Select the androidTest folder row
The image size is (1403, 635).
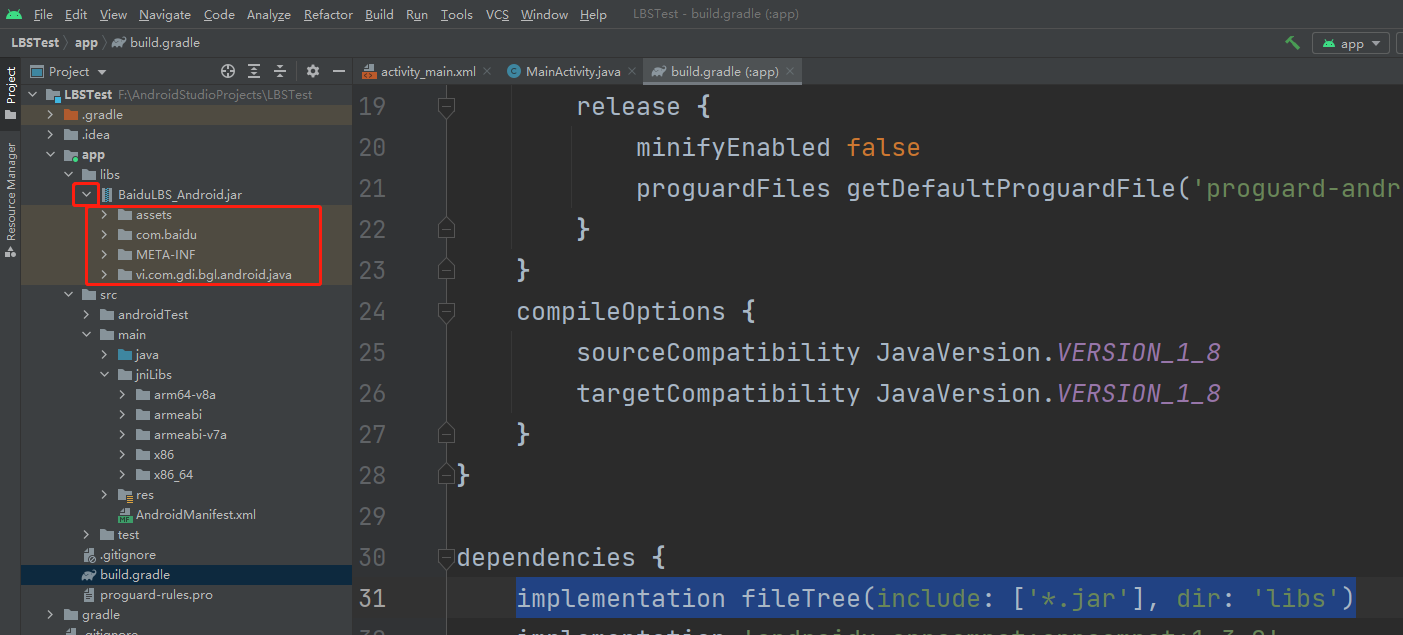click(153, 314)
